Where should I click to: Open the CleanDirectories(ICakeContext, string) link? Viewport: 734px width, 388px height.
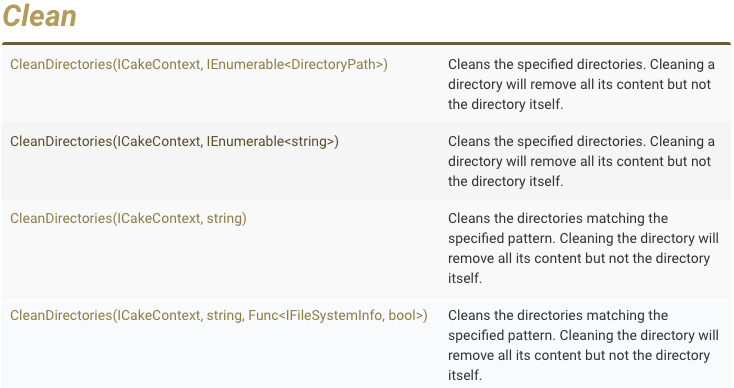point(128,219)
